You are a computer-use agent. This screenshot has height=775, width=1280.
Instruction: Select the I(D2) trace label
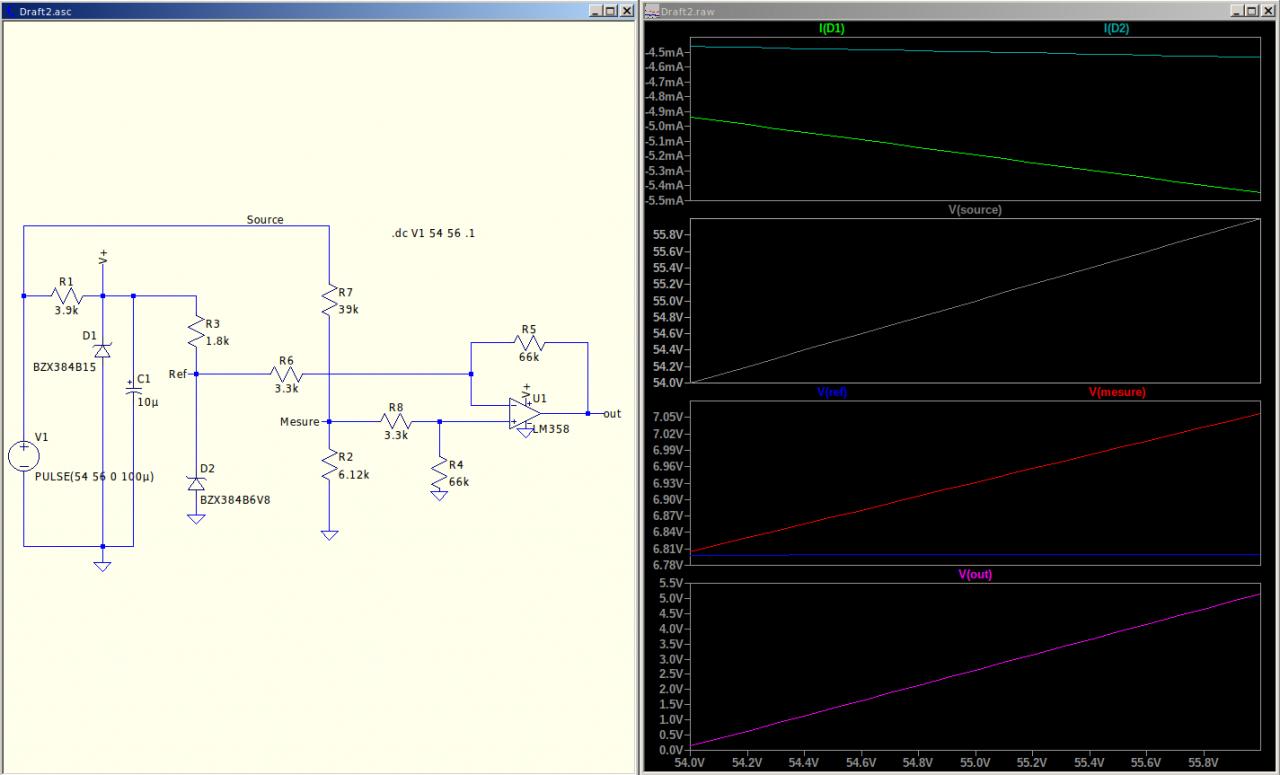[x=1116, y=29]
